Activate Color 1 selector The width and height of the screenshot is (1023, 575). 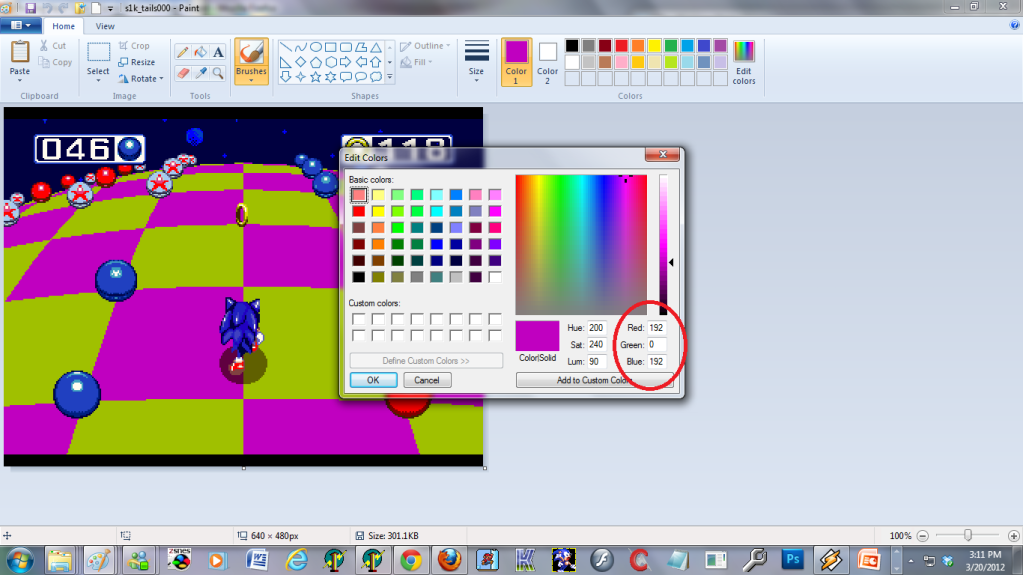click(x=516, y=62)
